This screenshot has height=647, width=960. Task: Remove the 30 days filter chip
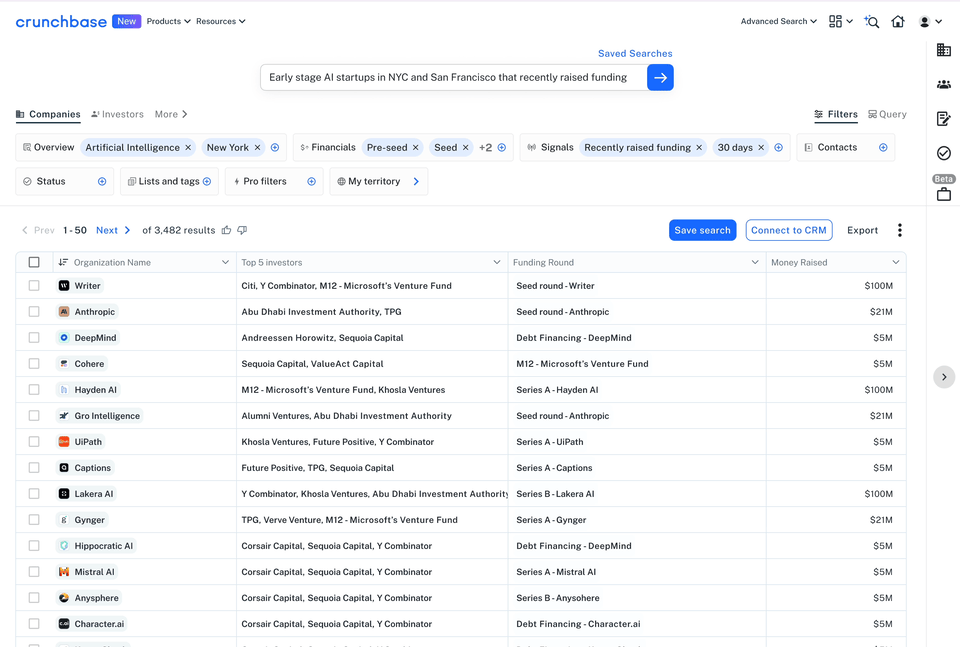point(761,148)
